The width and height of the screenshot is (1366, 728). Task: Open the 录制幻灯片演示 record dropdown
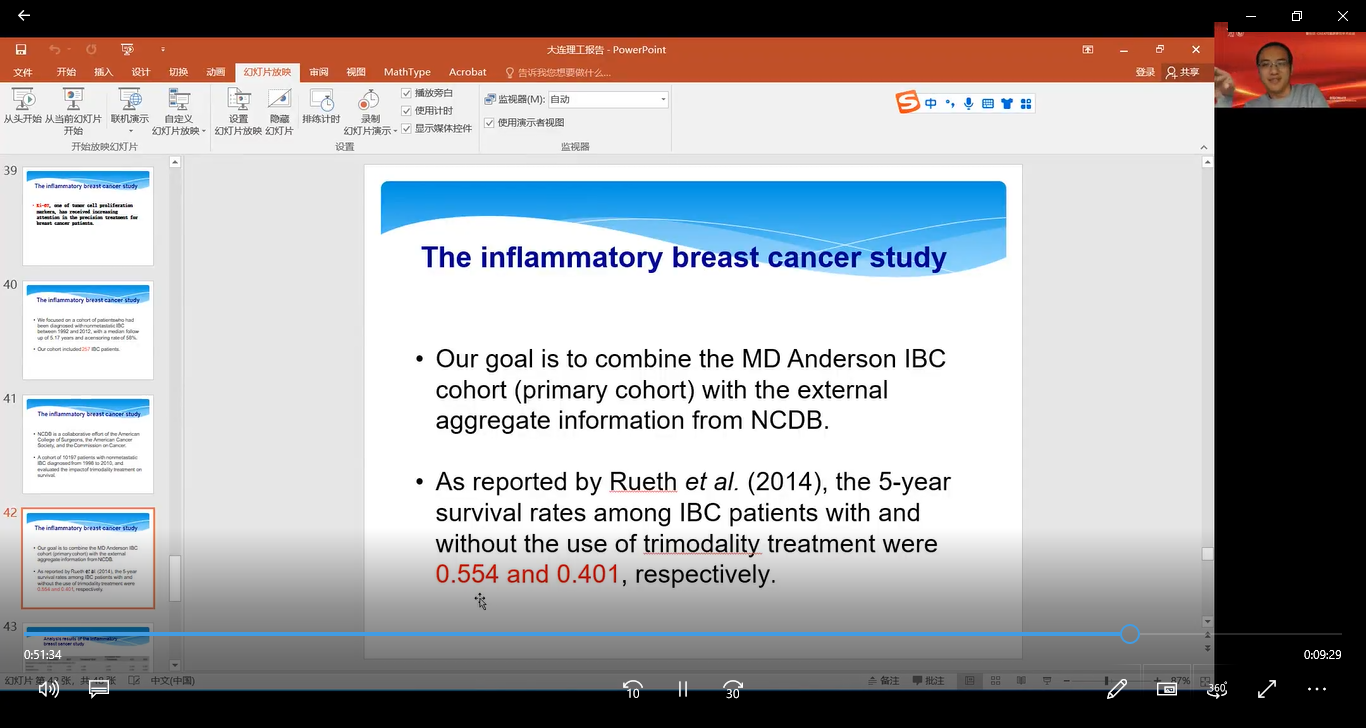click(371, 112)
